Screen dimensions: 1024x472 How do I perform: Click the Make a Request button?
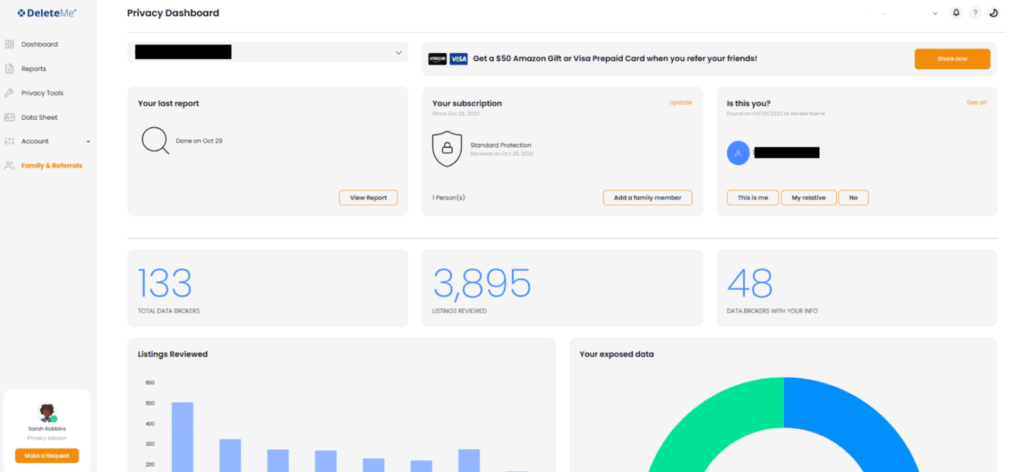pyautogui.click(x=47, y=456)
